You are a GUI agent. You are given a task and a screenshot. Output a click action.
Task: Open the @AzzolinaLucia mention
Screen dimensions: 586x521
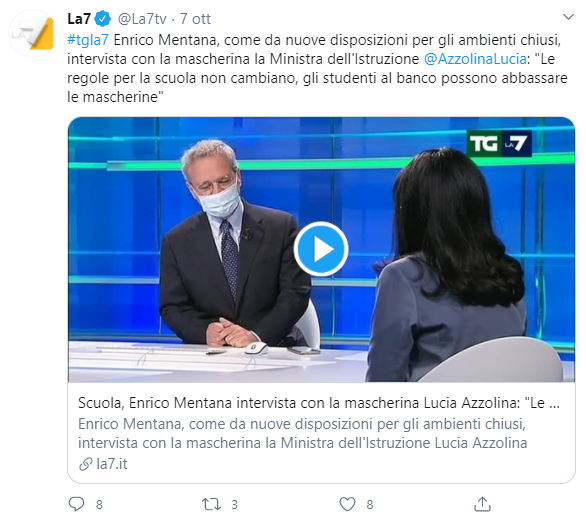pos(475,59)
